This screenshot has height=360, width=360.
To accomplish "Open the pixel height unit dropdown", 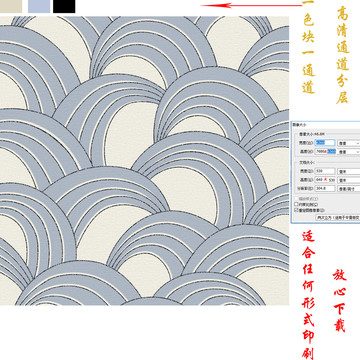I will 349,152.
